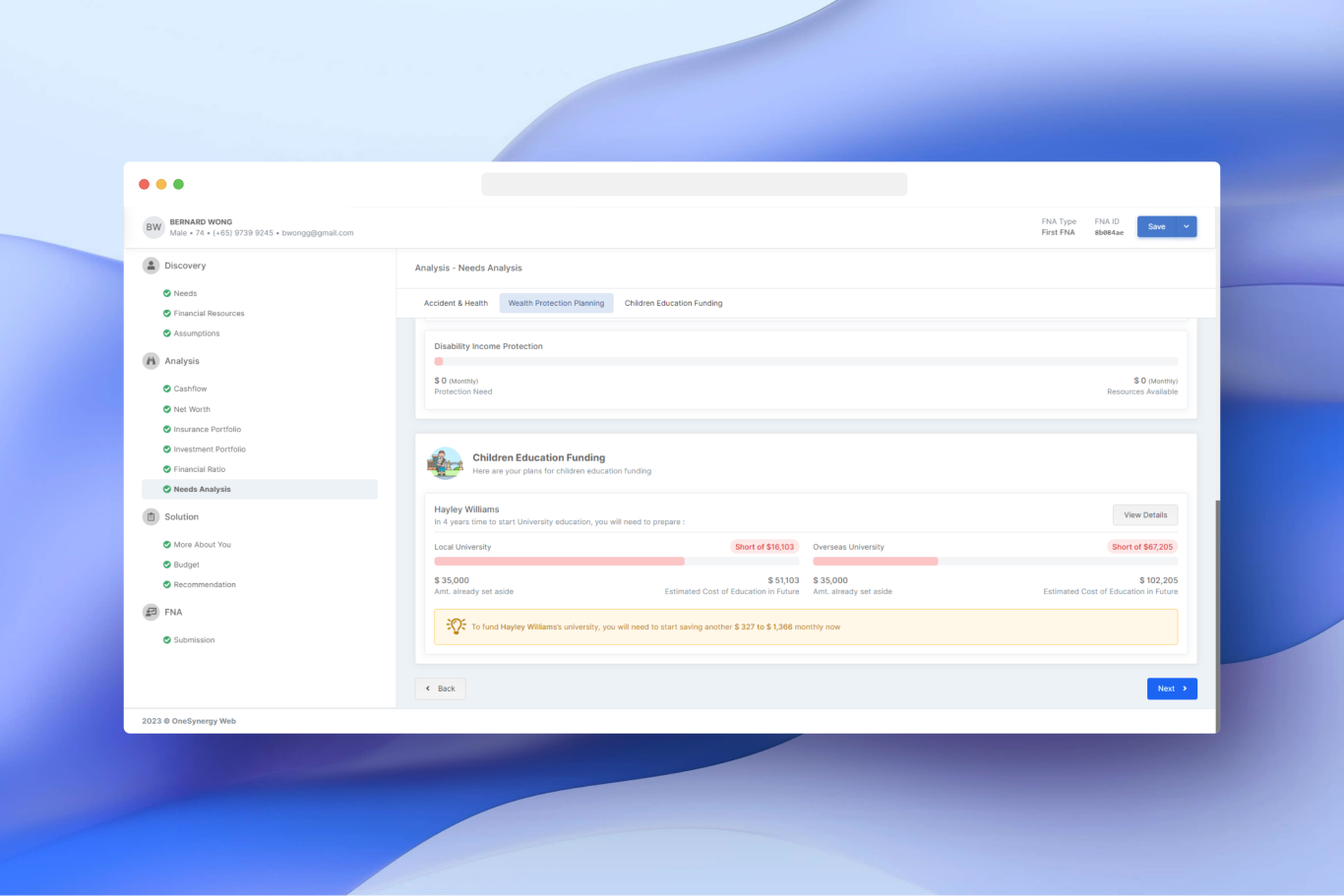Click the BW user avatar

click(x=153, y=227)
